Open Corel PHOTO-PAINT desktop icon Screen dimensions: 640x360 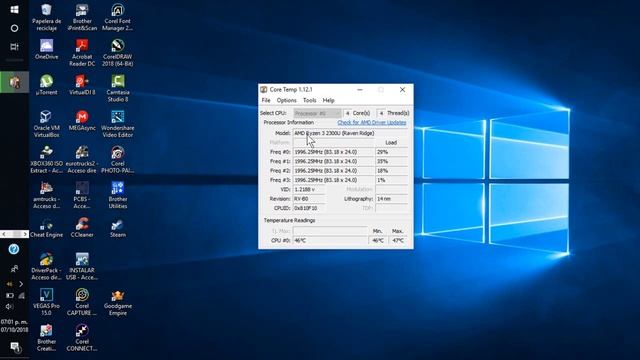pos(118,159)
